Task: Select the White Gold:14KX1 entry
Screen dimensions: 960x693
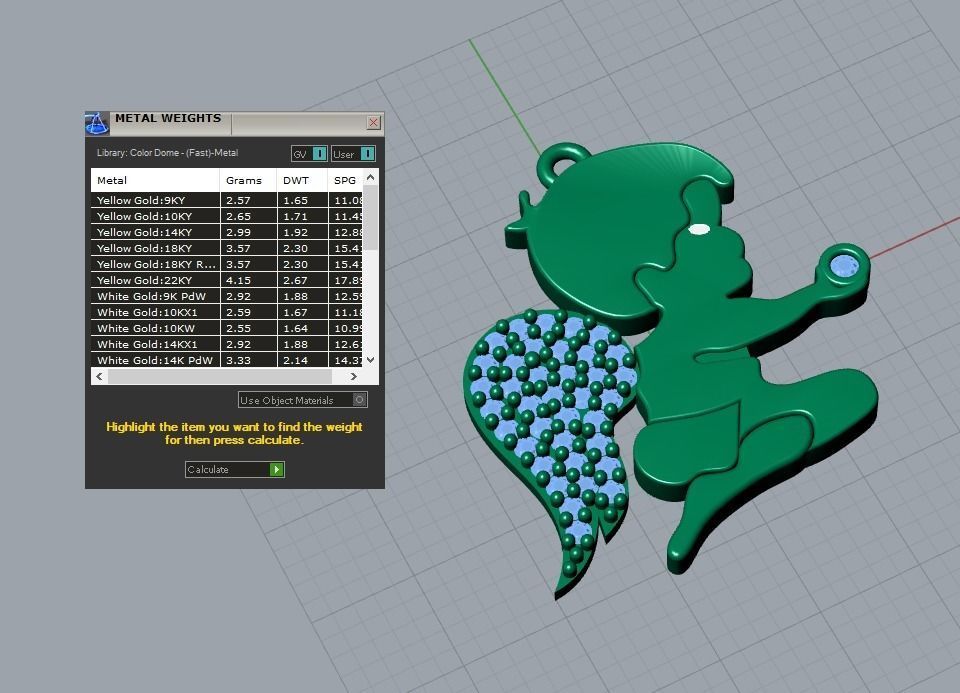Action: click(227, 344)
